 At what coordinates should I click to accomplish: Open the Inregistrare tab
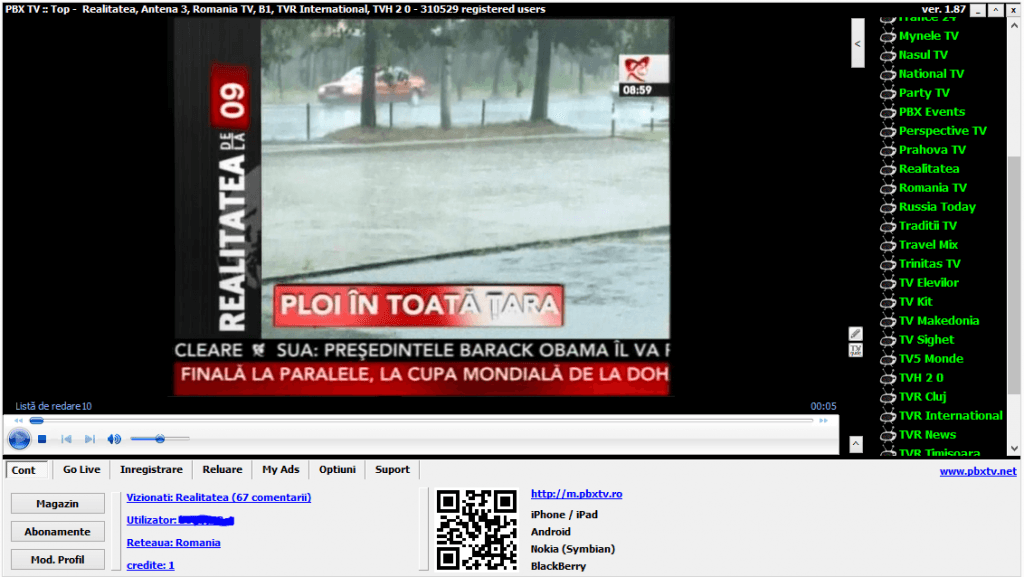click(152, 469)
